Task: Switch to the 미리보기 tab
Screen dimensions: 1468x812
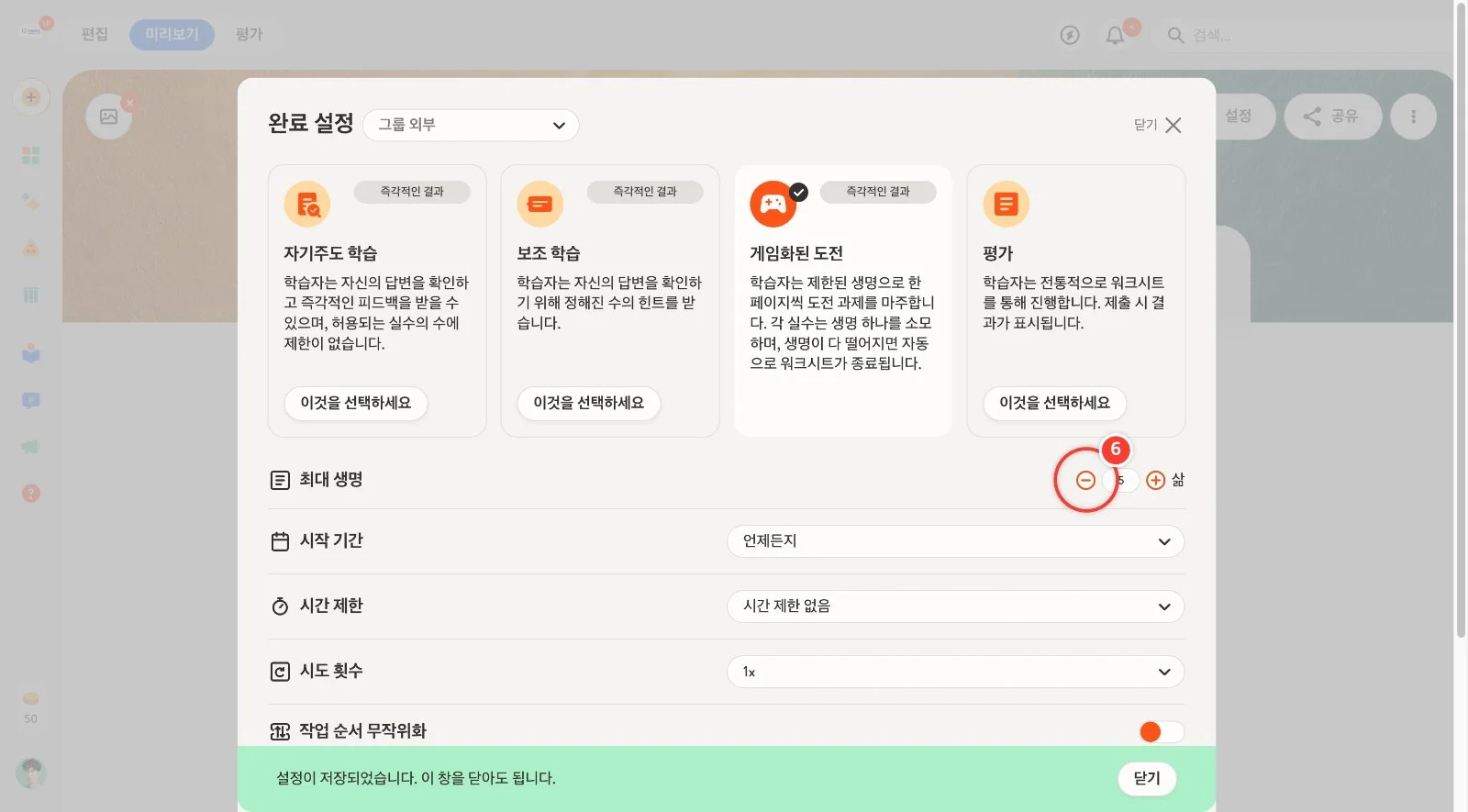Action: [172, 34]
